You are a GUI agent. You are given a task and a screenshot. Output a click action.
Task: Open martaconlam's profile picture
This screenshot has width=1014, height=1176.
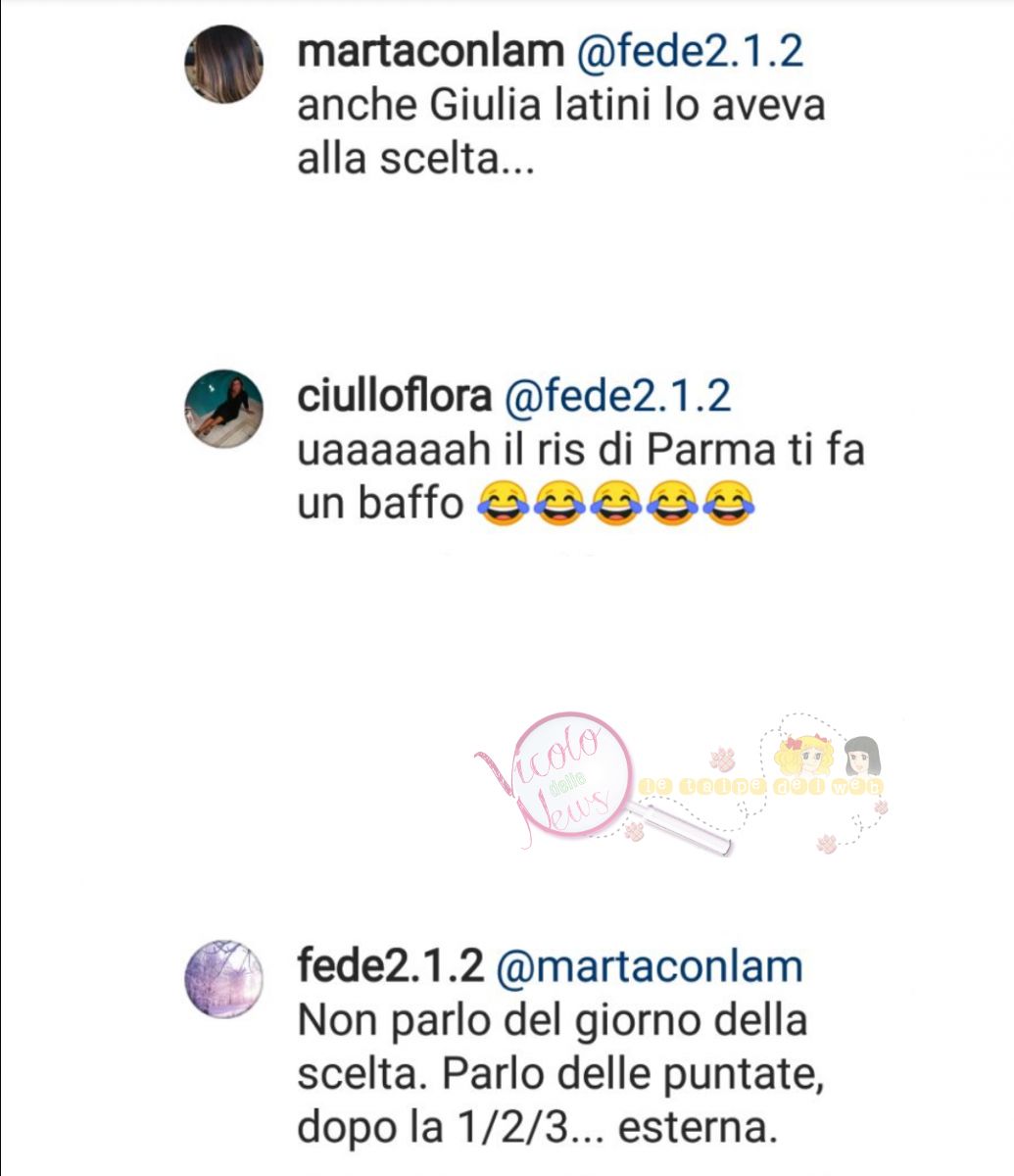[224, 64]
